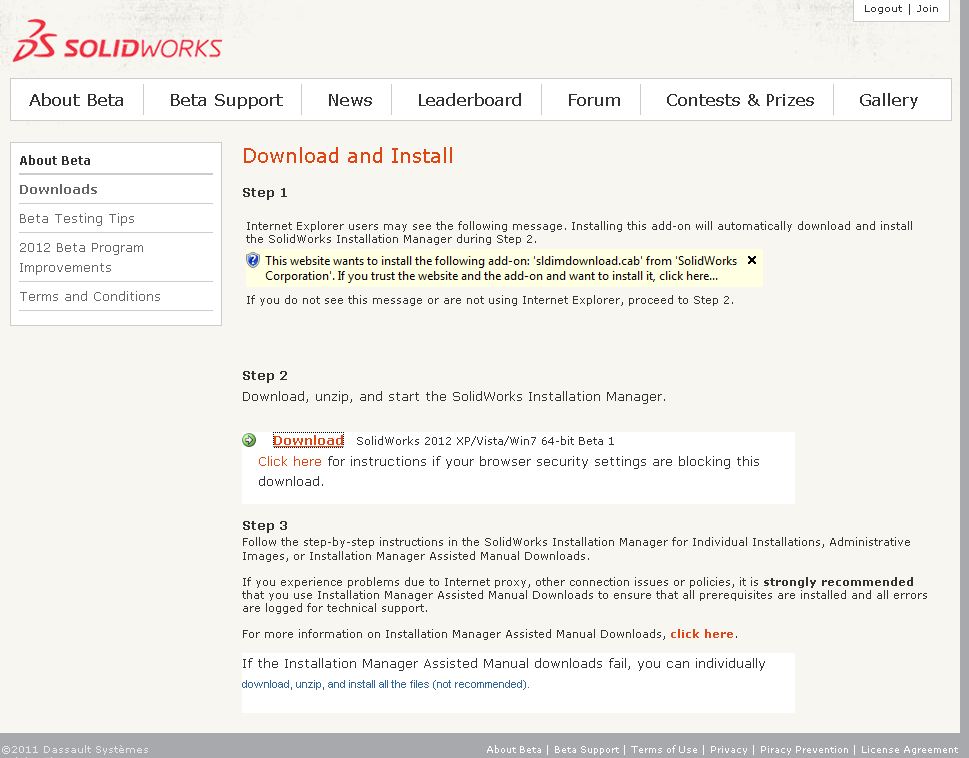Open Contests & Prizes
Screen dimensions: 969x758
point(740,100)
